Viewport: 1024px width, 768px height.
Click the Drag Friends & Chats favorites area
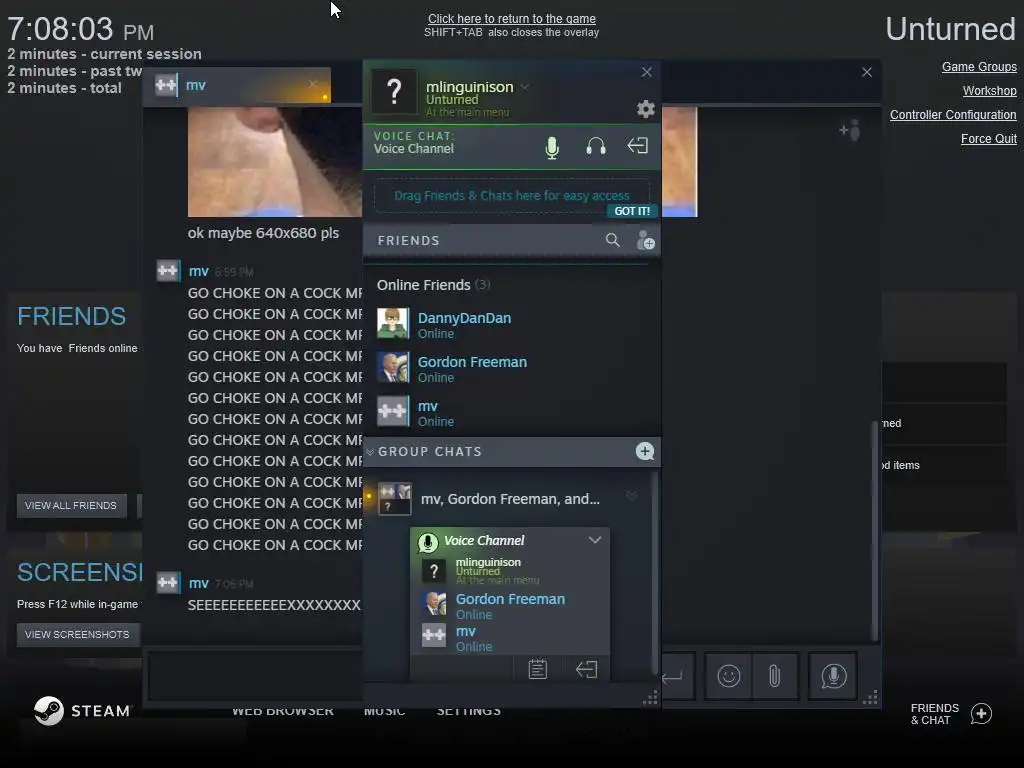point(511,195)
